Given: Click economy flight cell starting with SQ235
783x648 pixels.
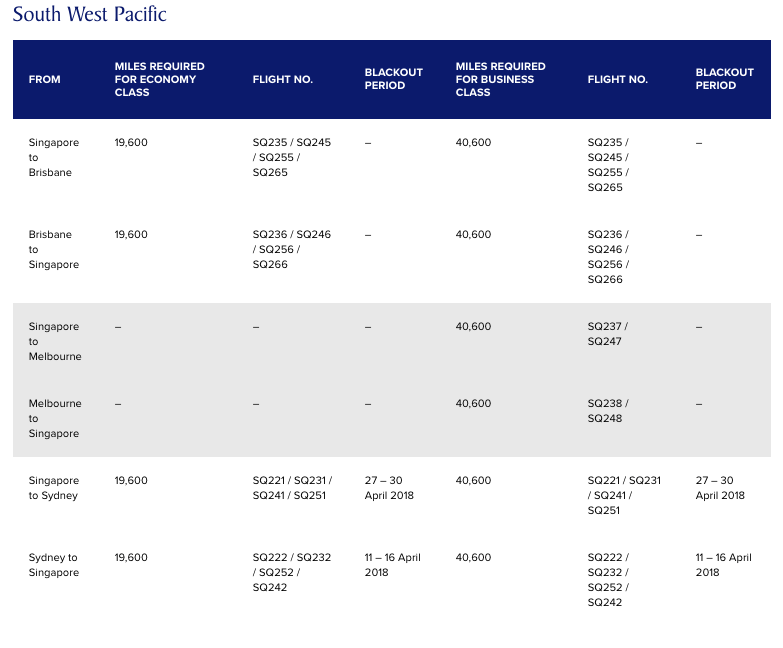Looking at the screenshot, I should pyautogui.click(x=291, y=157).
